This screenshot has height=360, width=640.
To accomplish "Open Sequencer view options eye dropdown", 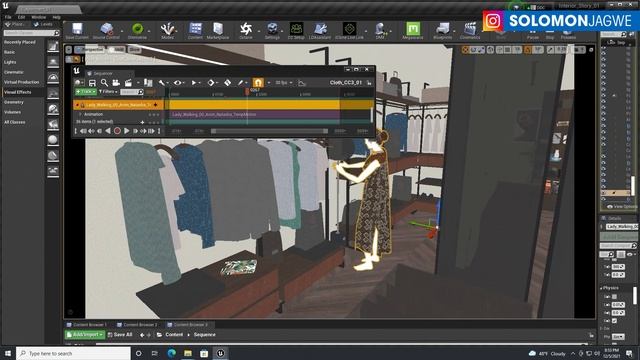I will point(179,83).
